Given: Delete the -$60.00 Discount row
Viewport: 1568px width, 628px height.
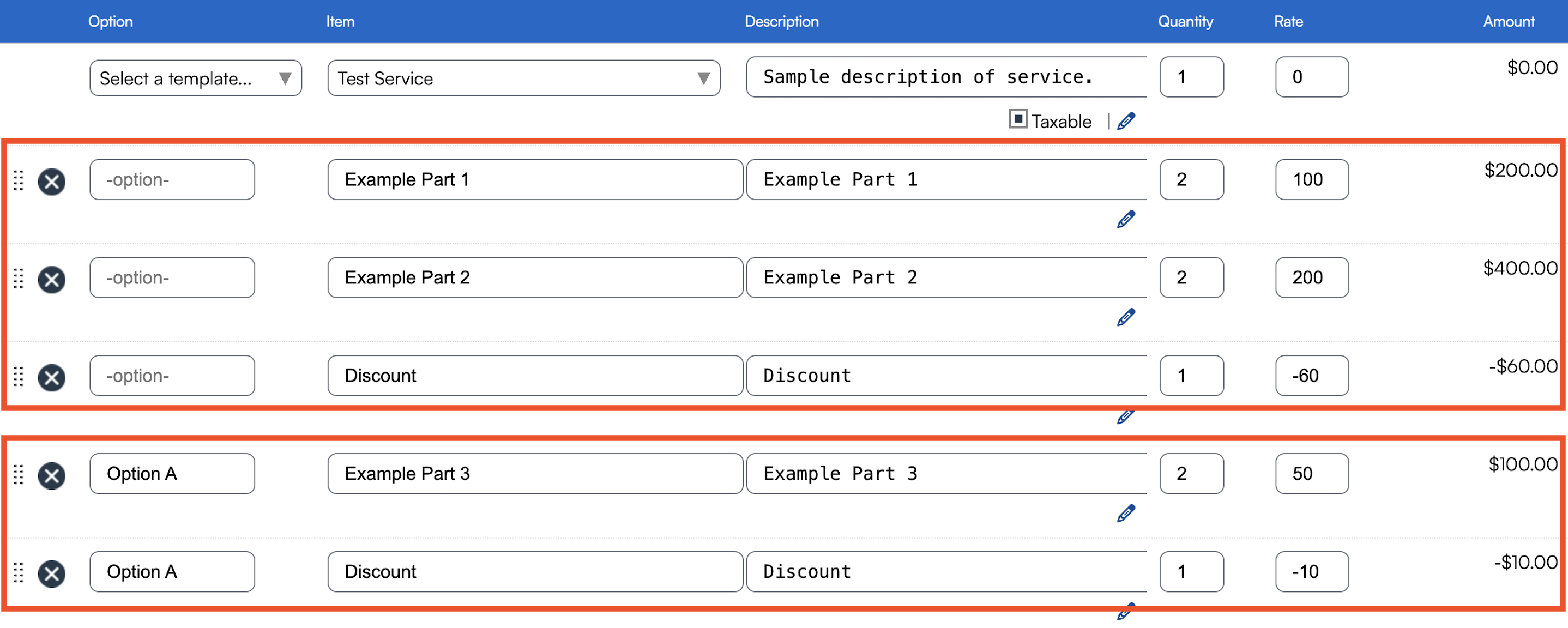Looking at the screenshot, I should [x=52, y=378].
